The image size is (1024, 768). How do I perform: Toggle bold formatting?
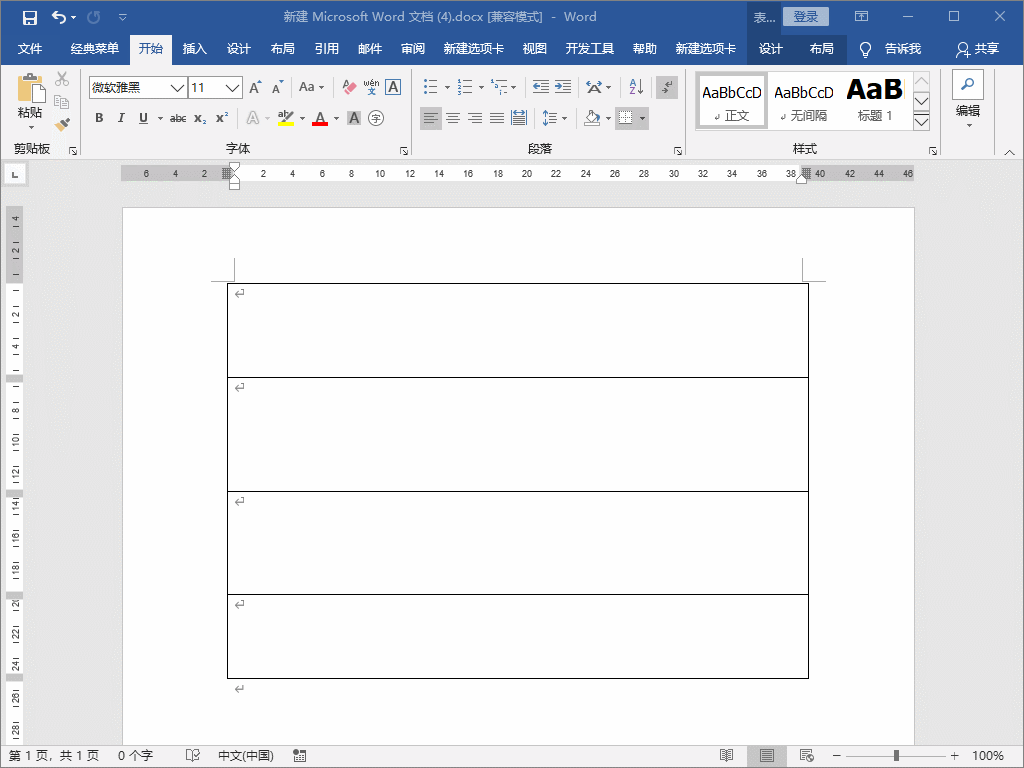99,118
